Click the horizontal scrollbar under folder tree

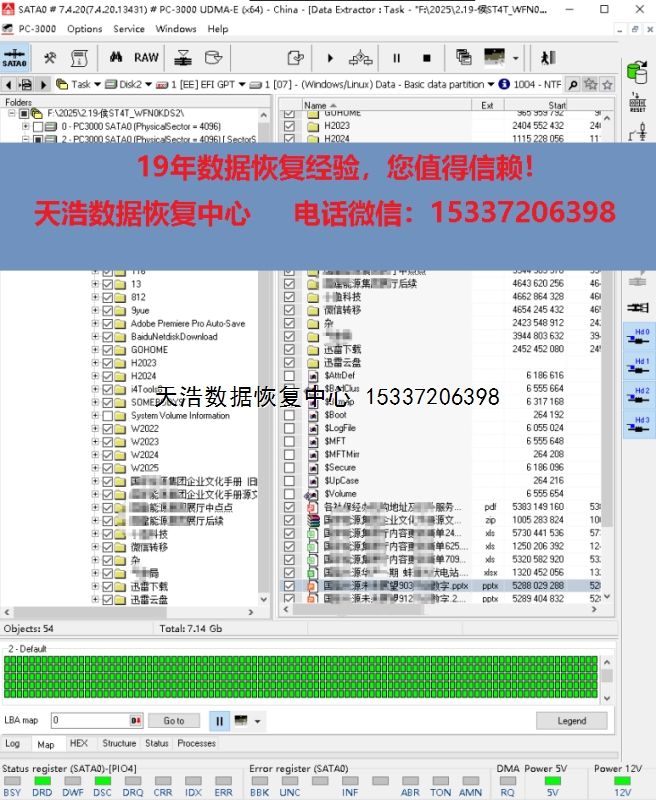point(130,613)
